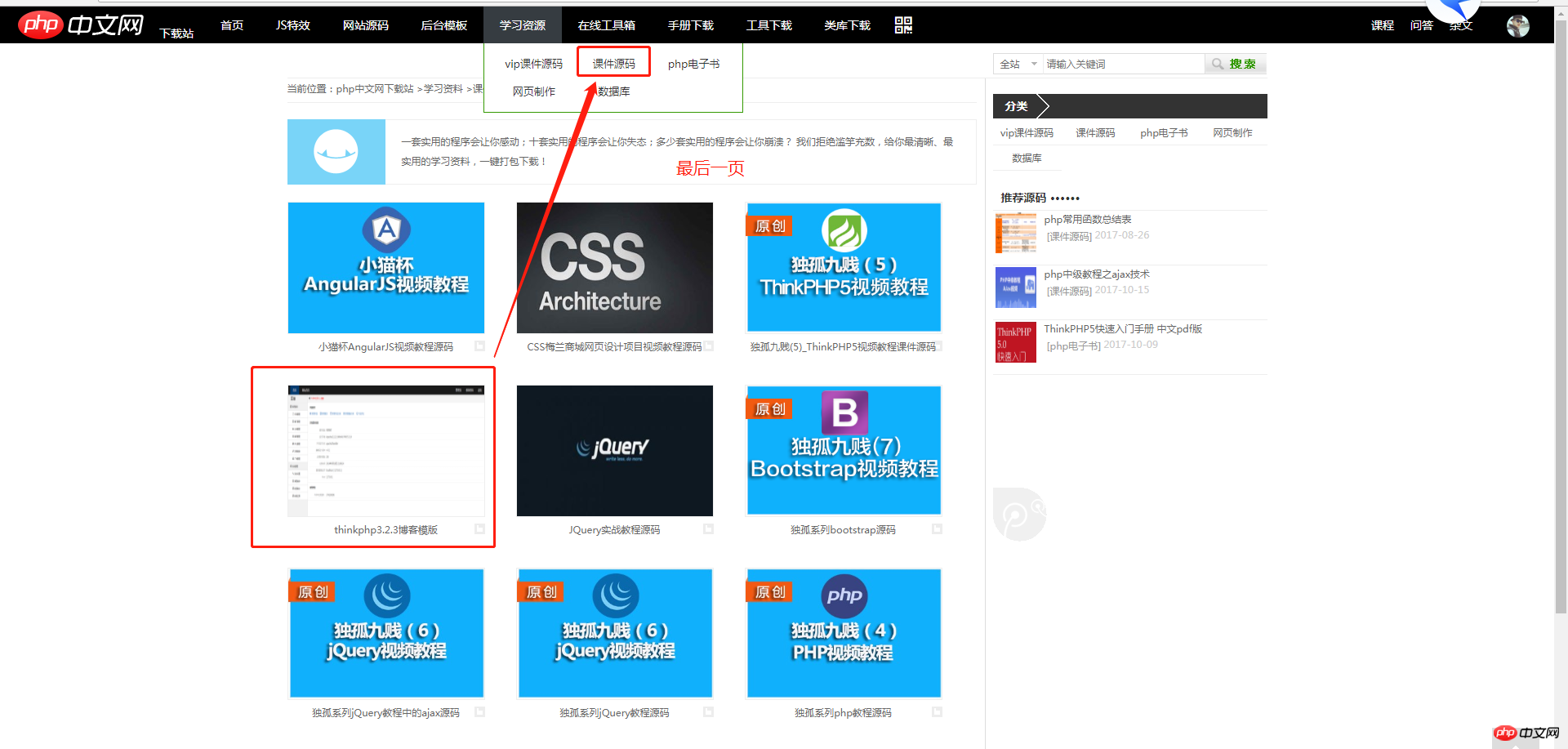Click the [php电子书] tag under ThinkPHP5快速入门手册

coord(1073,346)
